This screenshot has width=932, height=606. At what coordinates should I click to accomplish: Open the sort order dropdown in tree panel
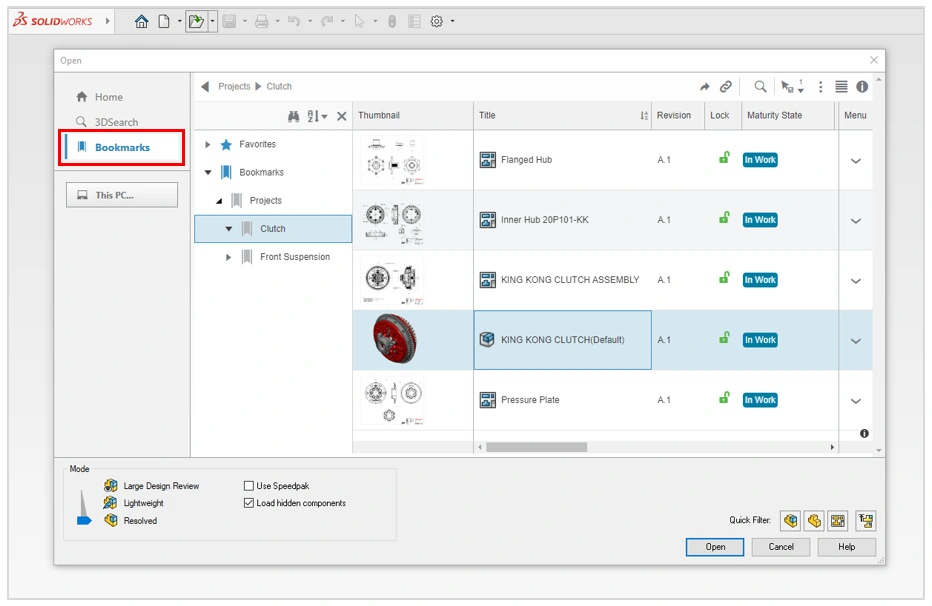point(317,116)
